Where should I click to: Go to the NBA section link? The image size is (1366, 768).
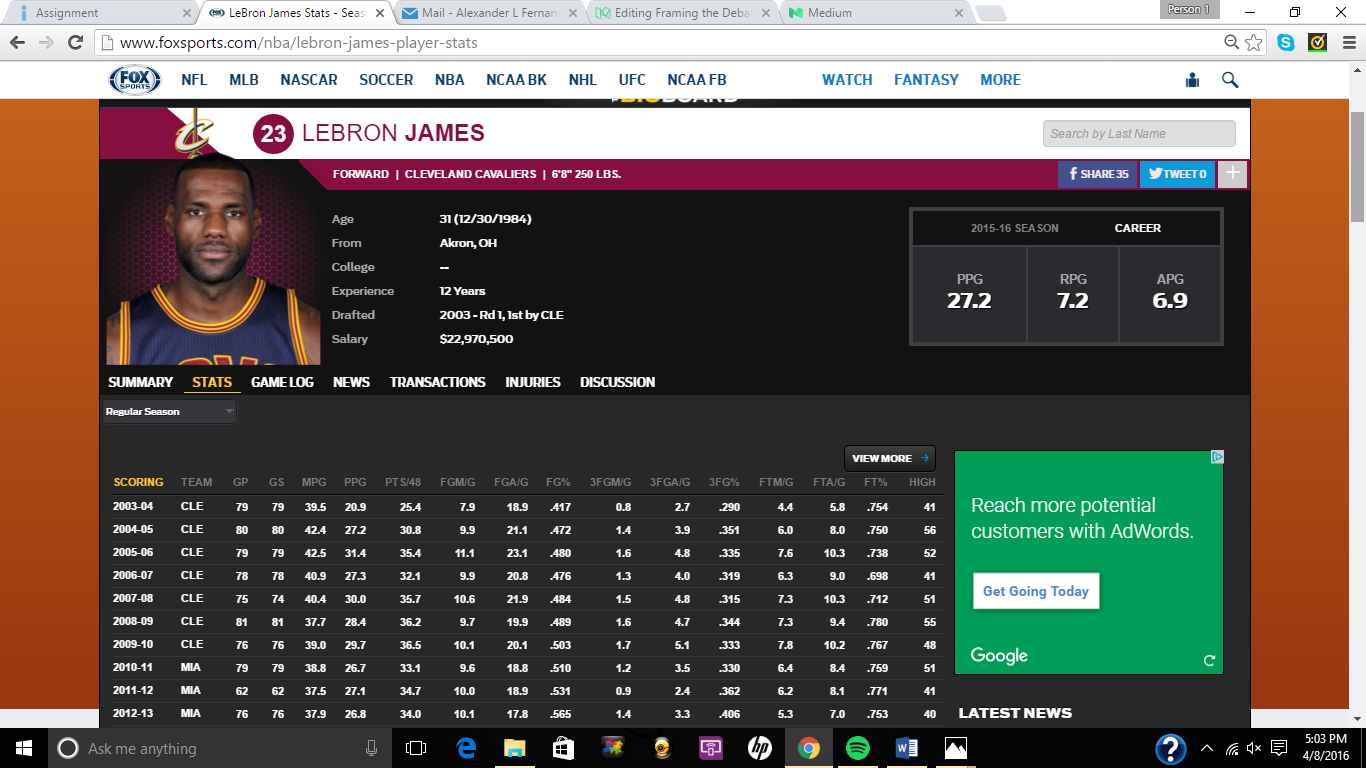pyautogui.click(x=450, y=80)
